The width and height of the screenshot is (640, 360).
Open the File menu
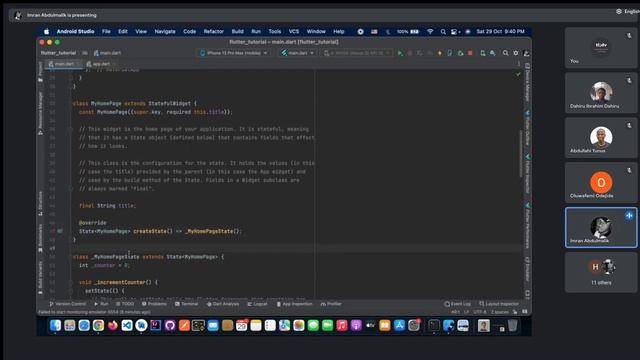[x=106, y=31]
